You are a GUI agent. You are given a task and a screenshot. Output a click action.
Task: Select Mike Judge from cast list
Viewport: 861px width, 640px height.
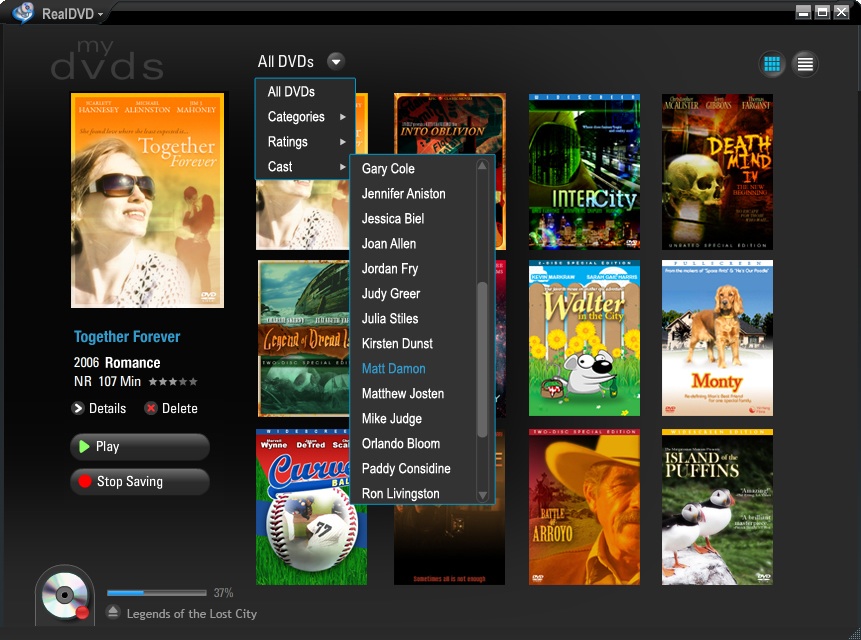pyautogui.click(x=392, y=419)
